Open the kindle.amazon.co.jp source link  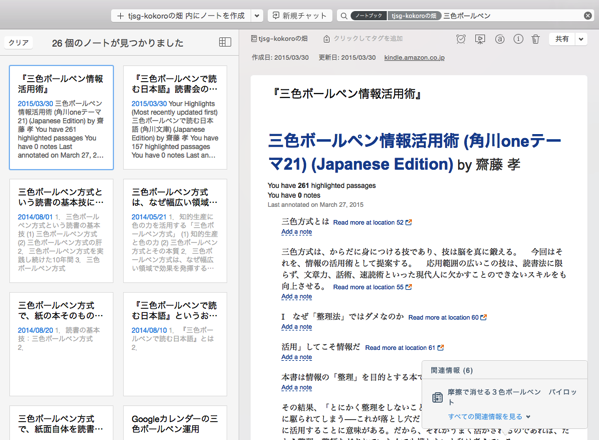[x=414, y=58]
